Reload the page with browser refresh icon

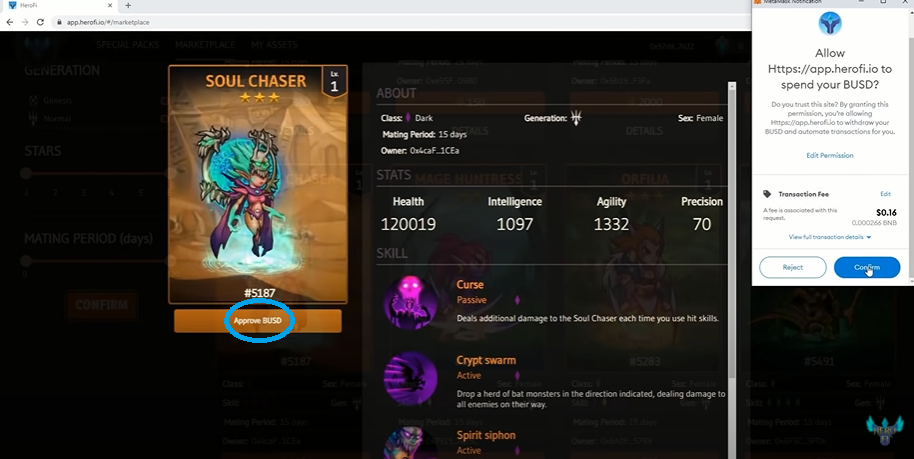[x=40, y=22]
